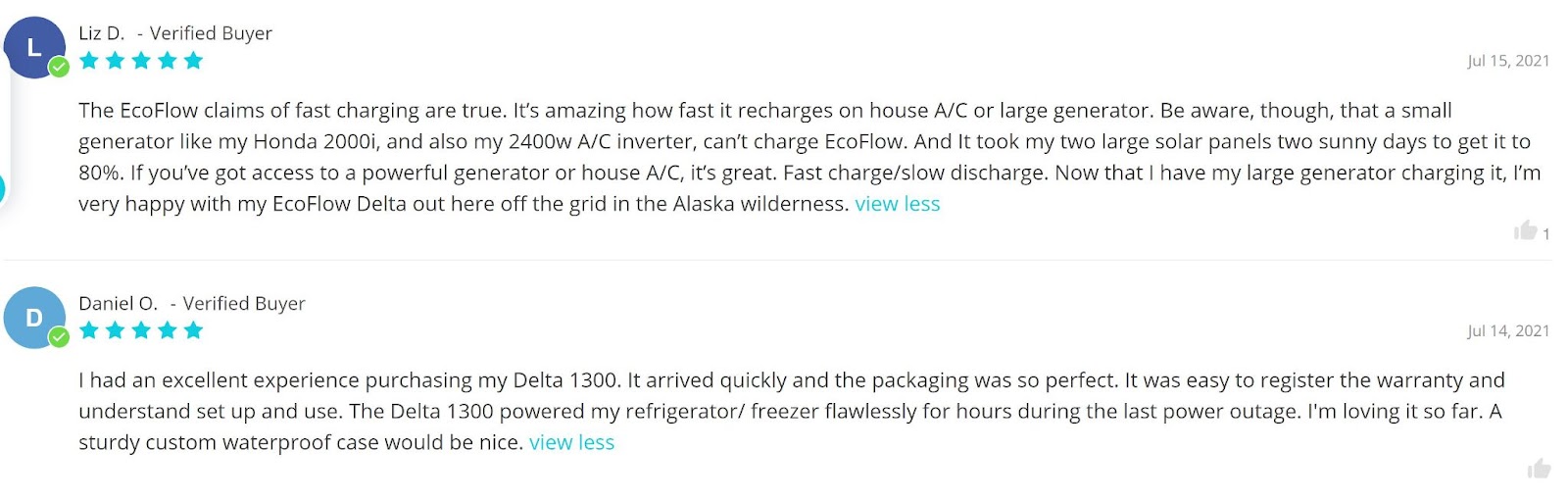Click the third star in Daniel O.'s rating

click(x=141, y=330)
